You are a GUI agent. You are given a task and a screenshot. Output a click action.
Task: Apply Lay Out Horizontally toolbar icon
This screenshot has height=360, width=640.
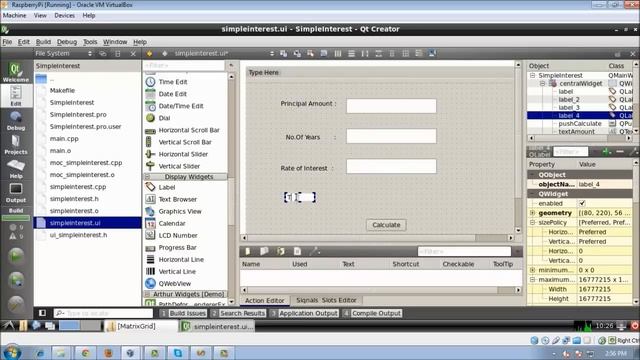pos(338,53)
